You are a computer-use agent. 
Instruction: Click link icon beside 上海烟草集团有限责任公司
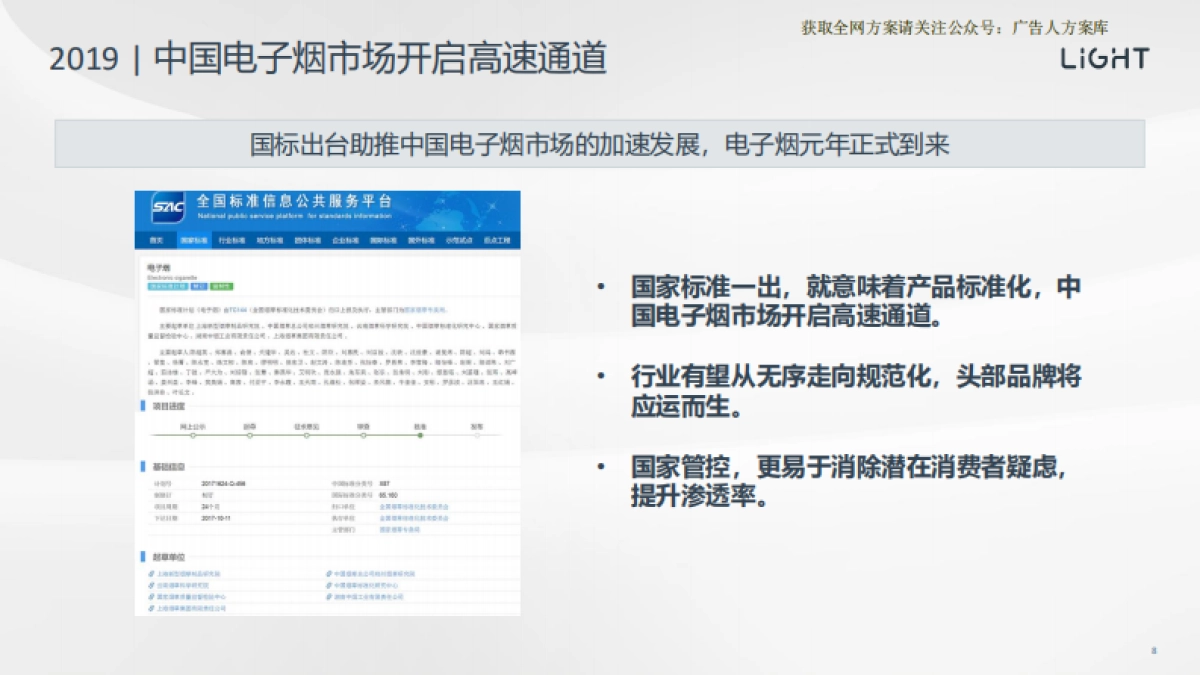pyautogui.click(x=150, y=607)
